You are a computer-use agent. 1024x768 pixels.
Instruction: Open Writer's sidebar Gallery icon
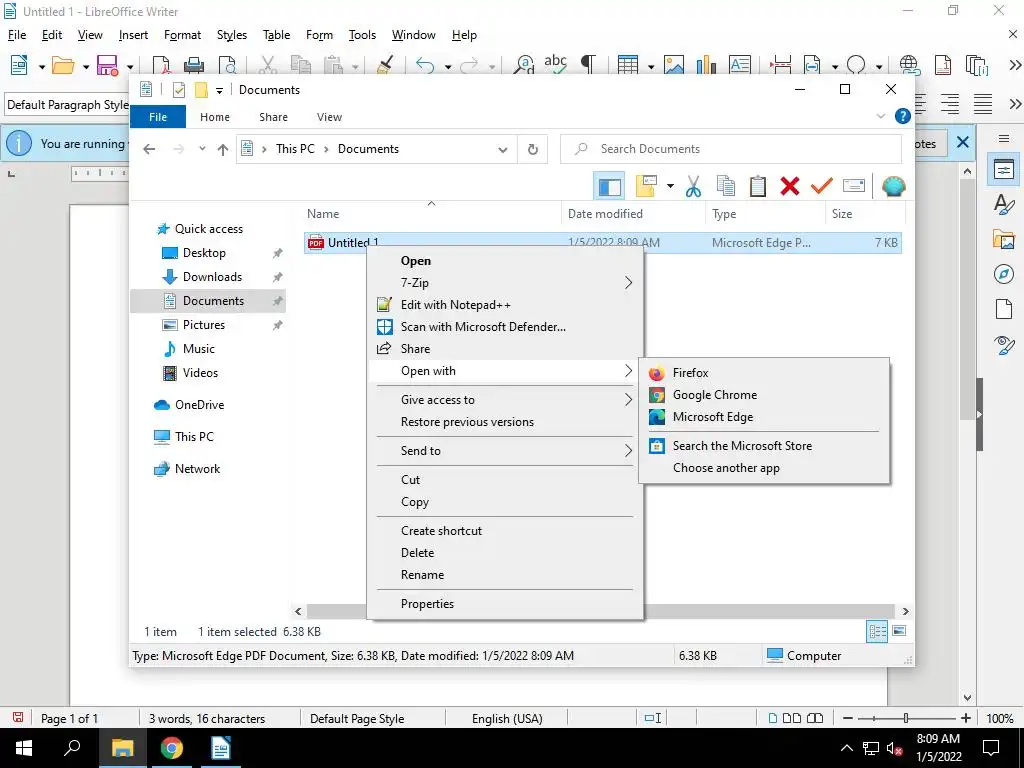(1004, 239)
